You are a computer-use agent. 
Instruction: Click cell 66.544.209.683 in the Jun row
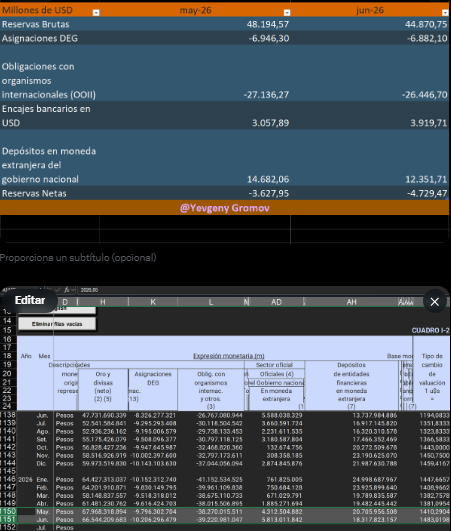tap(104, 520)
